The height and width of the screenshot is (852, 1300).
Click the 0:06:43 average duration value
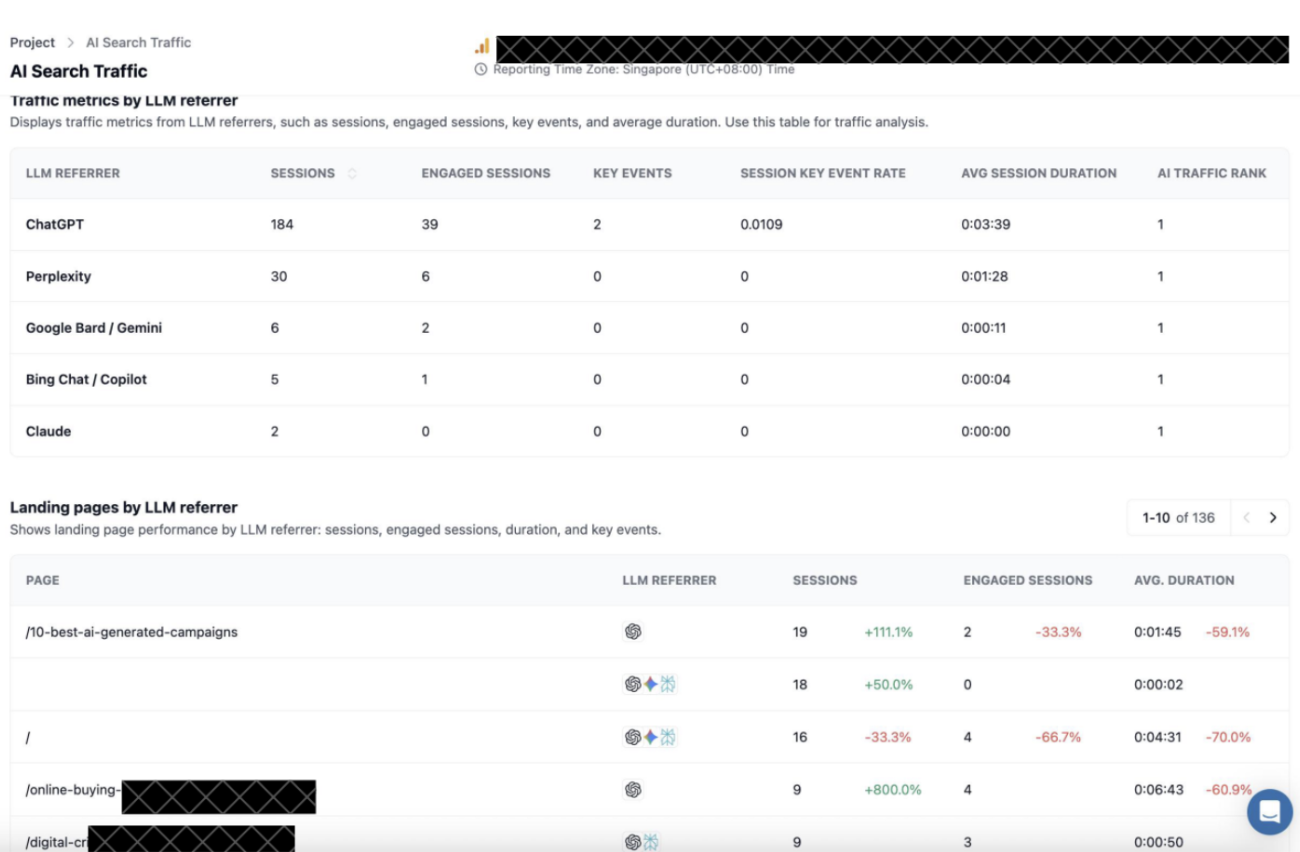[x=1158, y=790]
